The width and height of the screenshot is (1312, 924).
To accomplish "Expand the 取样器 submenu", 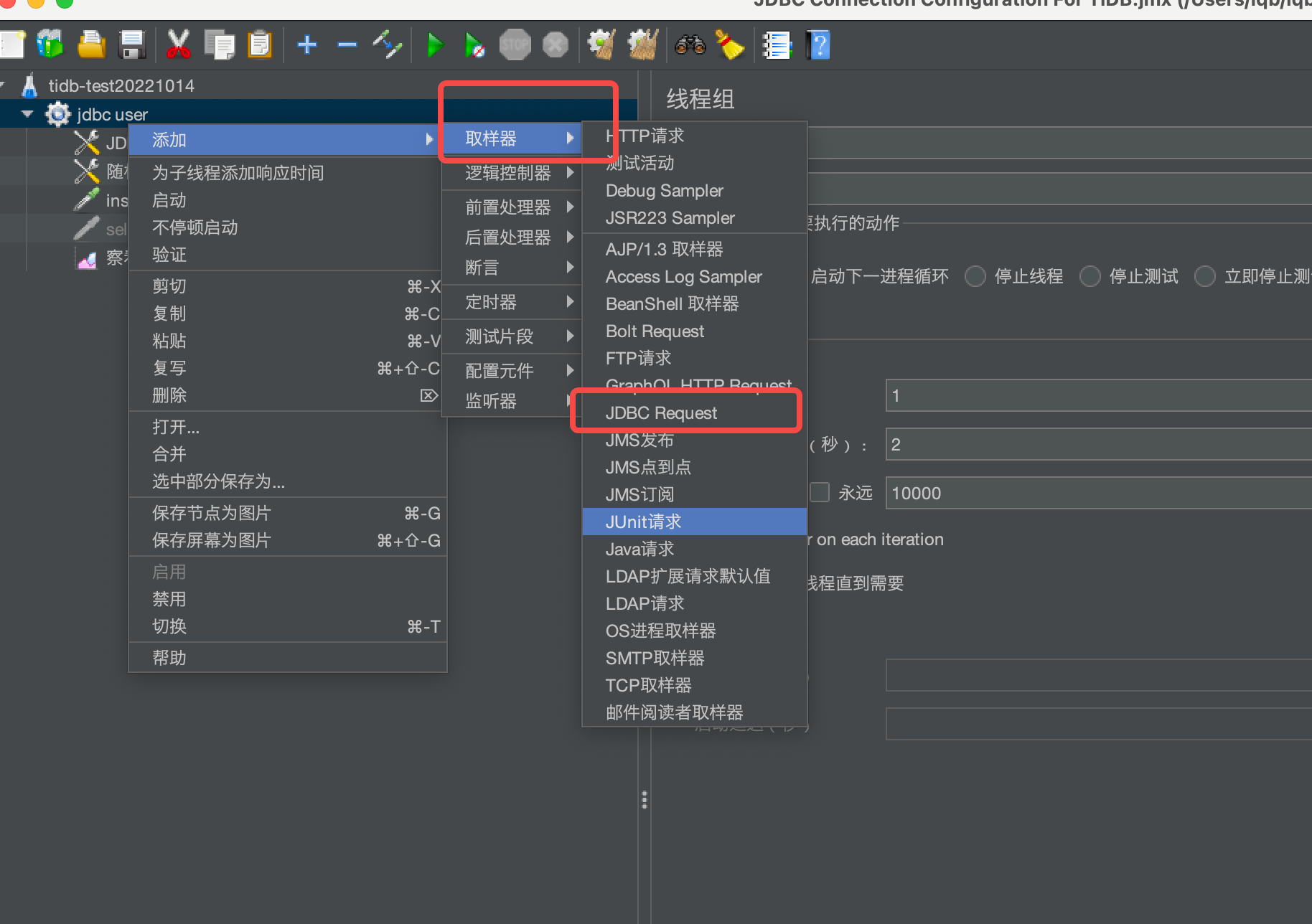I will click(513, 138).
